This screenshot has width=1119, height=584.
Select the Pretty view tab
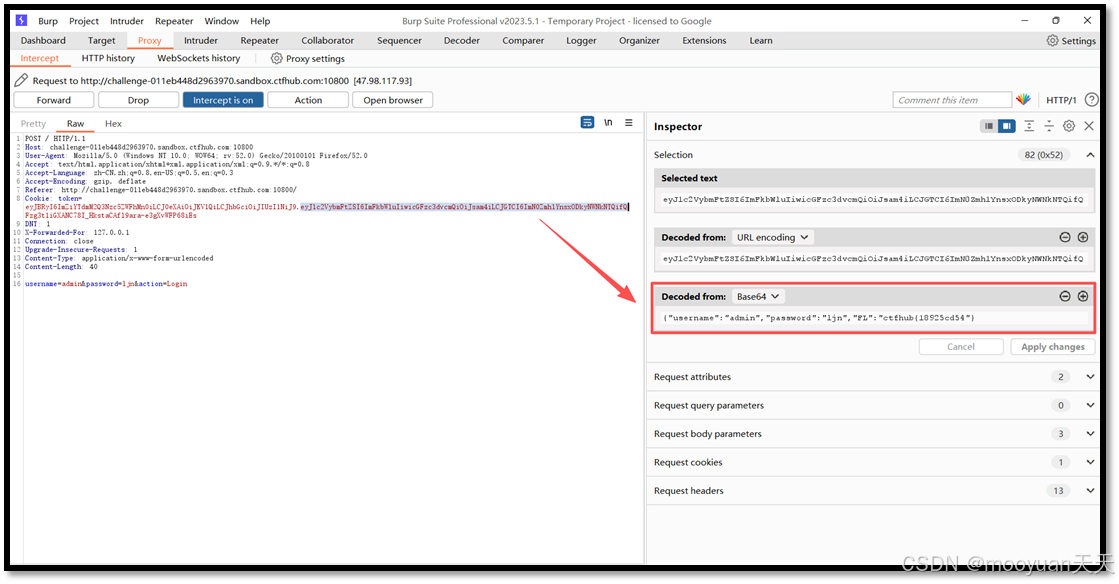33,124
